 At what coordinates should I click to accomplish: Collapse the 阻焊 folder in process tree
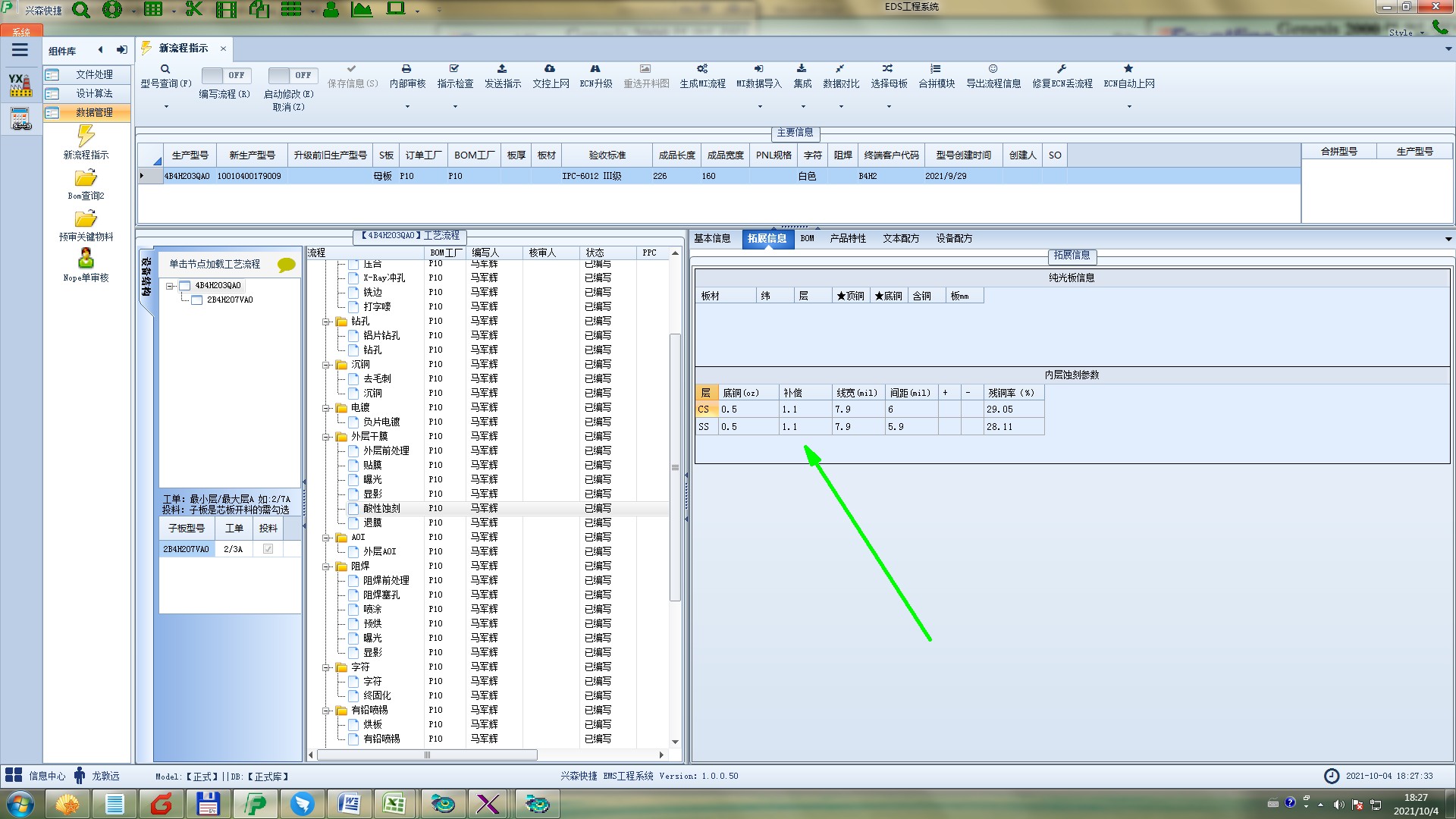(327, 566)
